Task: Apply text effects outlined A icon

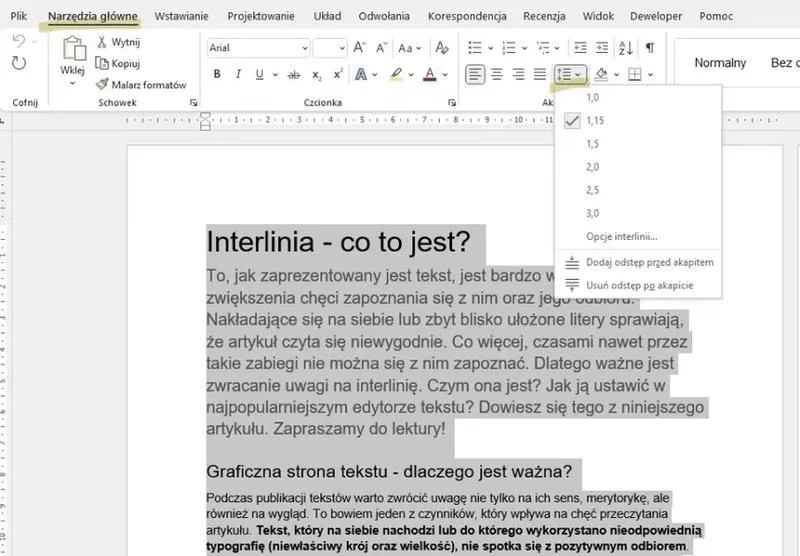Action: pos(361,74)
